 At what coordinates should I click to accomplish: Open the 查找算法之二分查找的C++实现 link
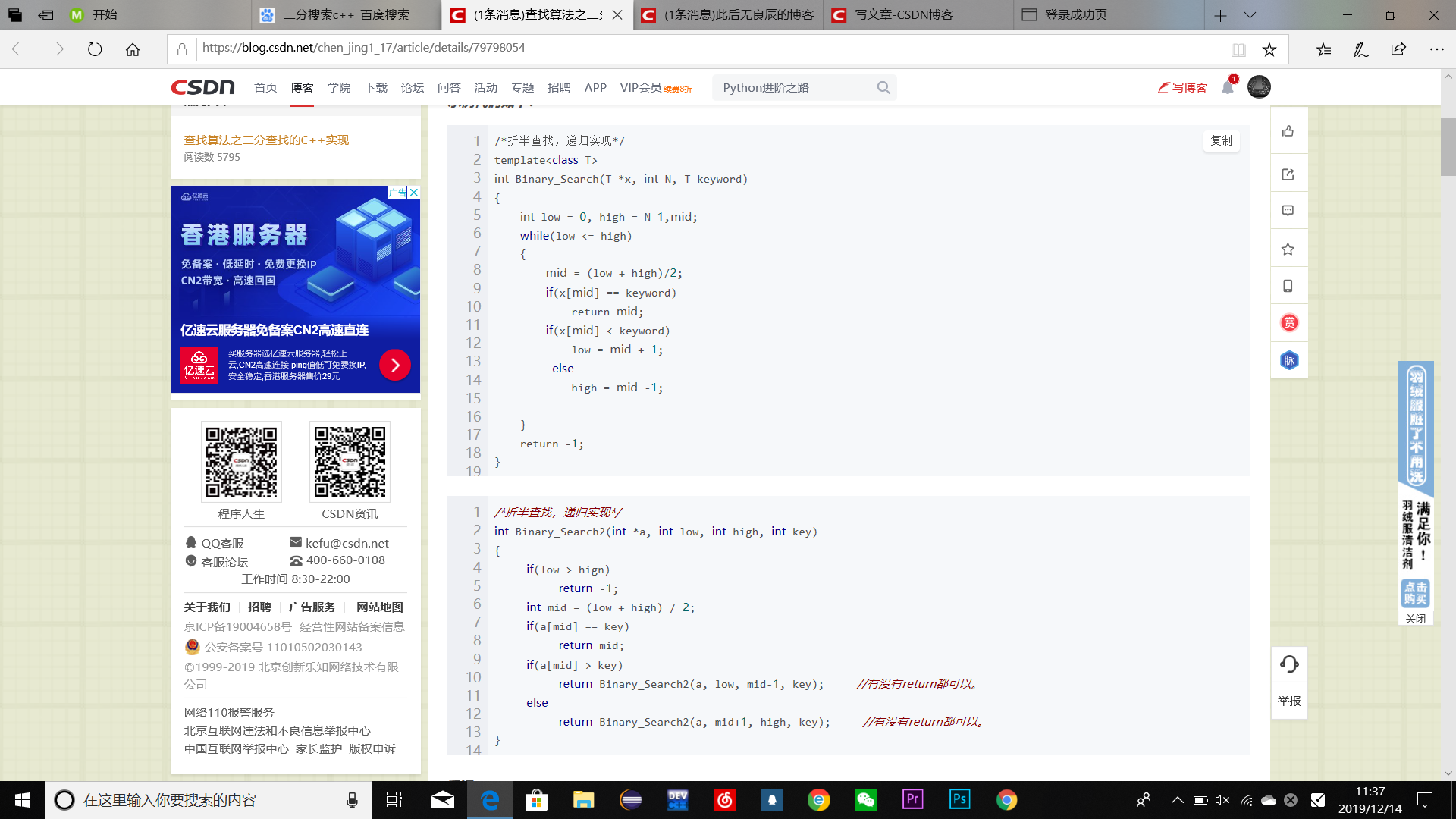click(266, 140)
